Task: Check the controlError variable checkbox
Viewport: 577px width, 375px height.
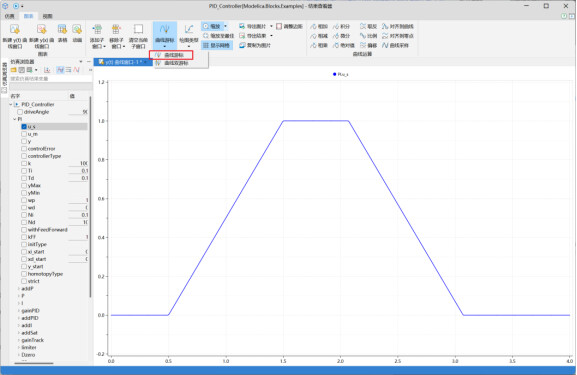Action: click(24, 149)
